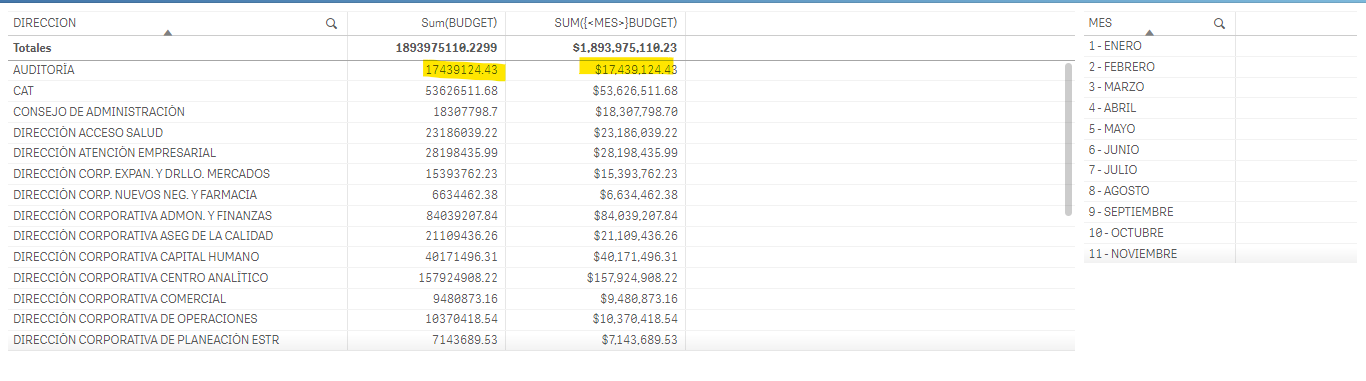Select 11 - NOVIEMBRE month value
Image resolution: width=1366 pixels, height=381 pixels.
click(1160, 254)
